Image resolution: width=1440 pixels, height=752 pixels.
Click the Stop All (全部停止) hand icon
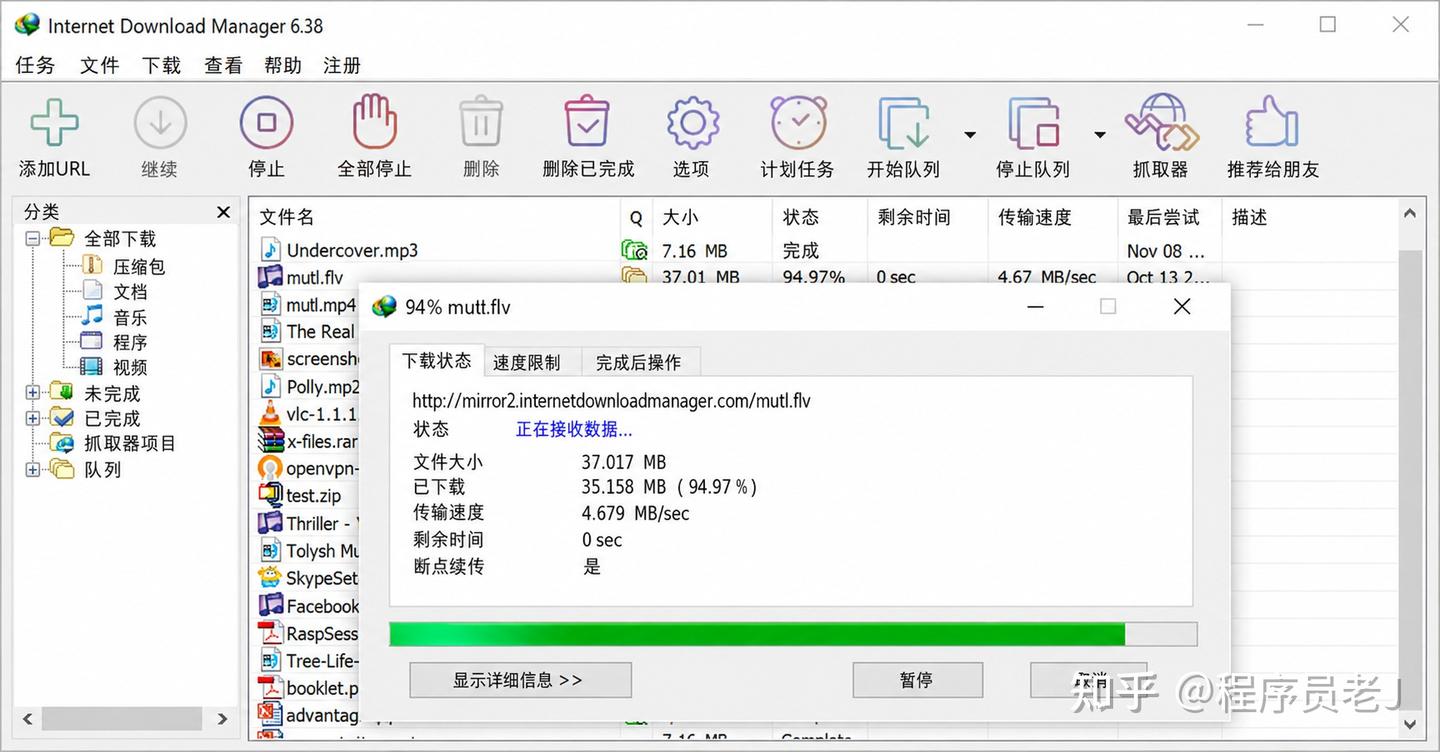(x=374, y=122)
